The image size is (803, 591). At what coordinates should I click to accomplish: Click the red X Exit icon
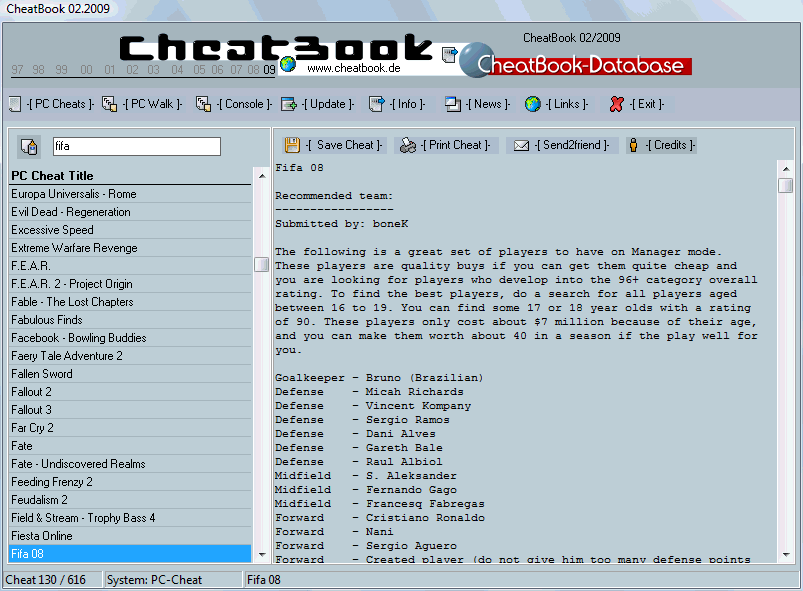[x=617, y=104]
